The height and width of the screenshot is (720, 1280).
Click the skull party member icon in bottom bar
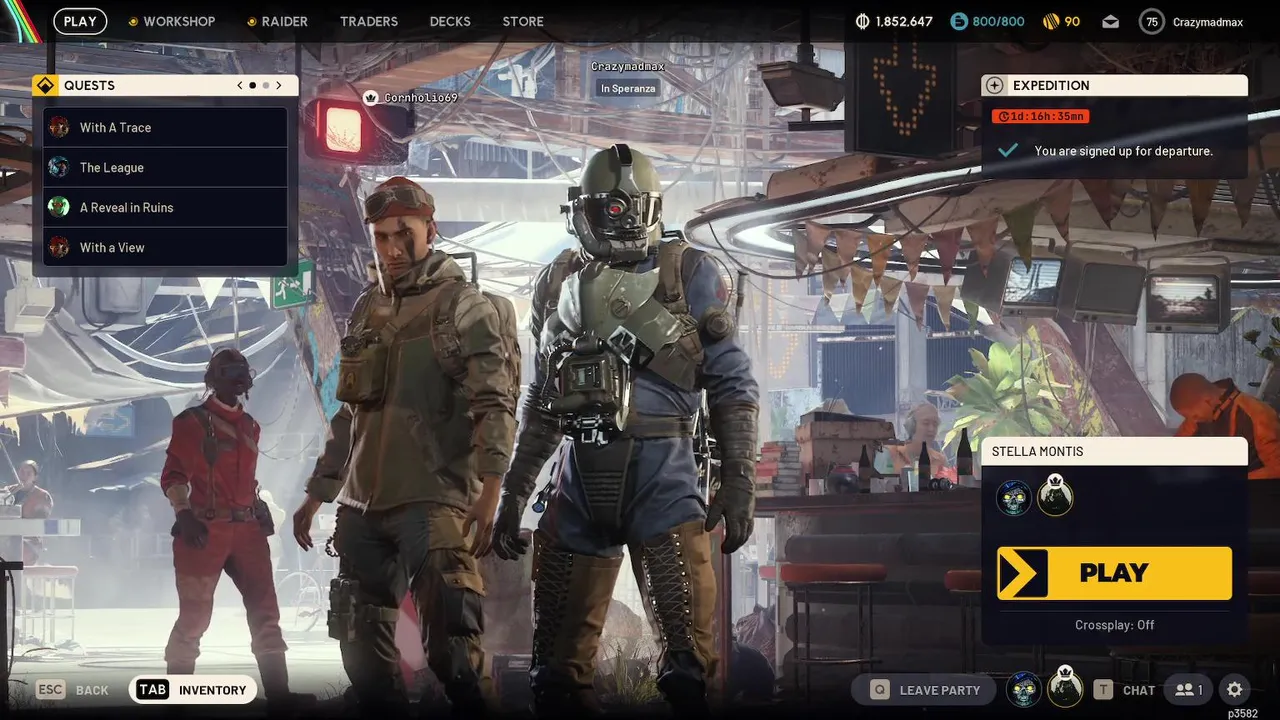(1023, 689)
